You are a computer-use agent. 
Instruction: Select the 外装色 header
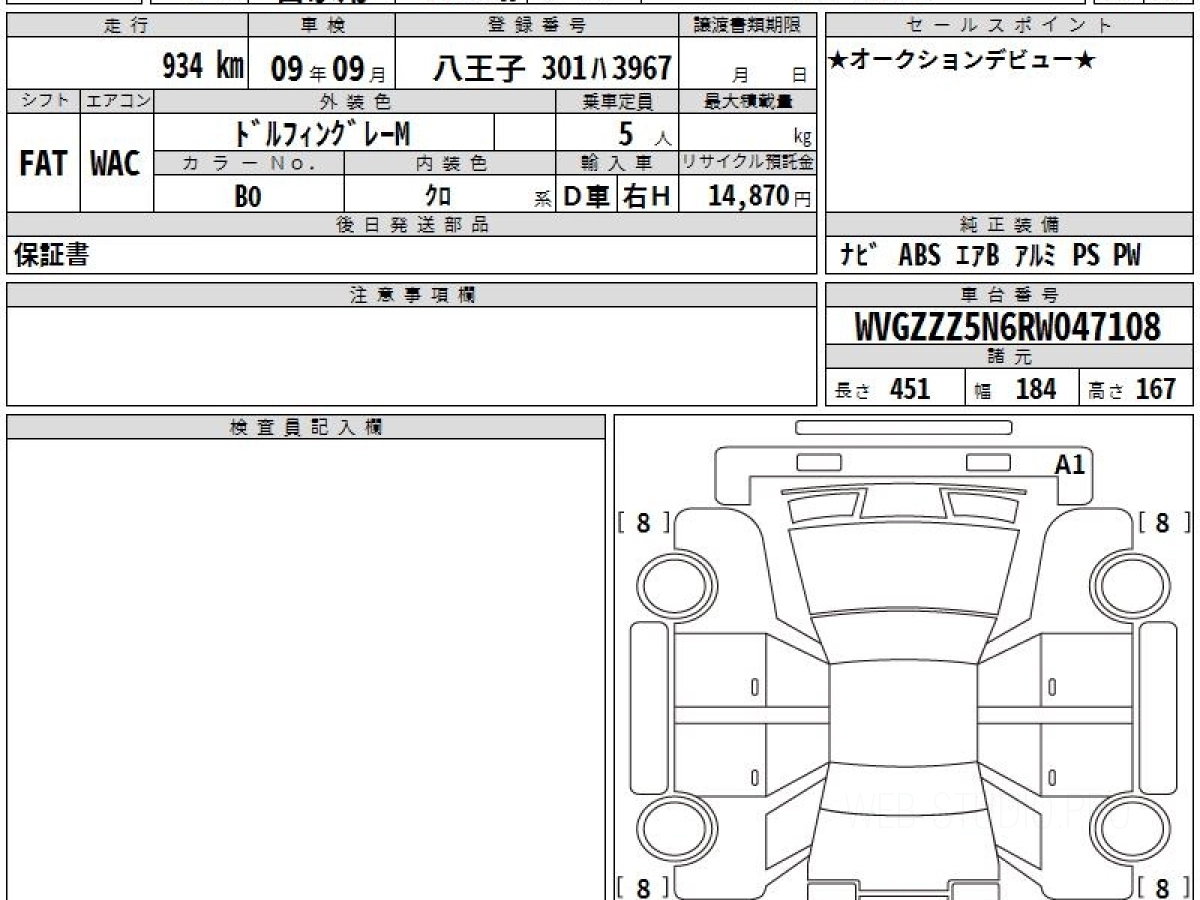tap(355, 101)
